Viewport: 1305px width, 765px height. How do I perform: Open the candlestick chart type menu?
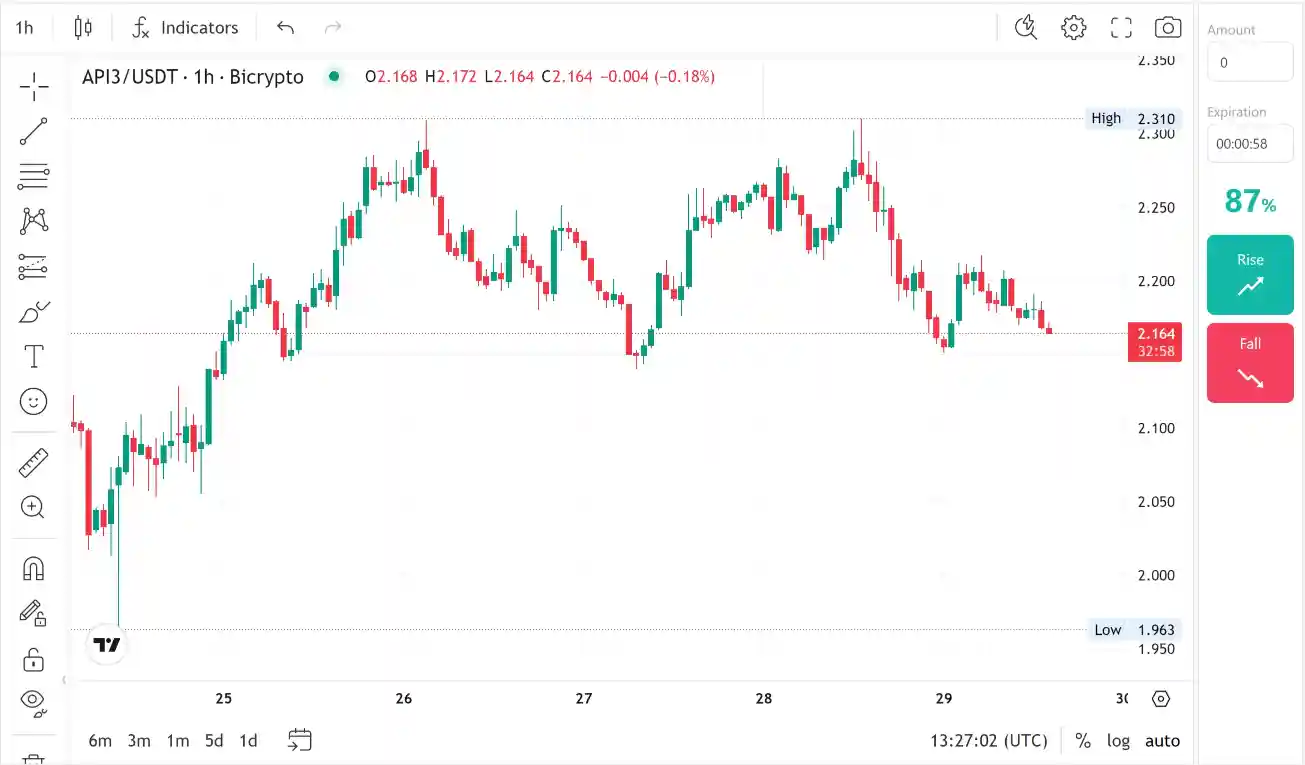pyautogui.click(x=83, y=28)
